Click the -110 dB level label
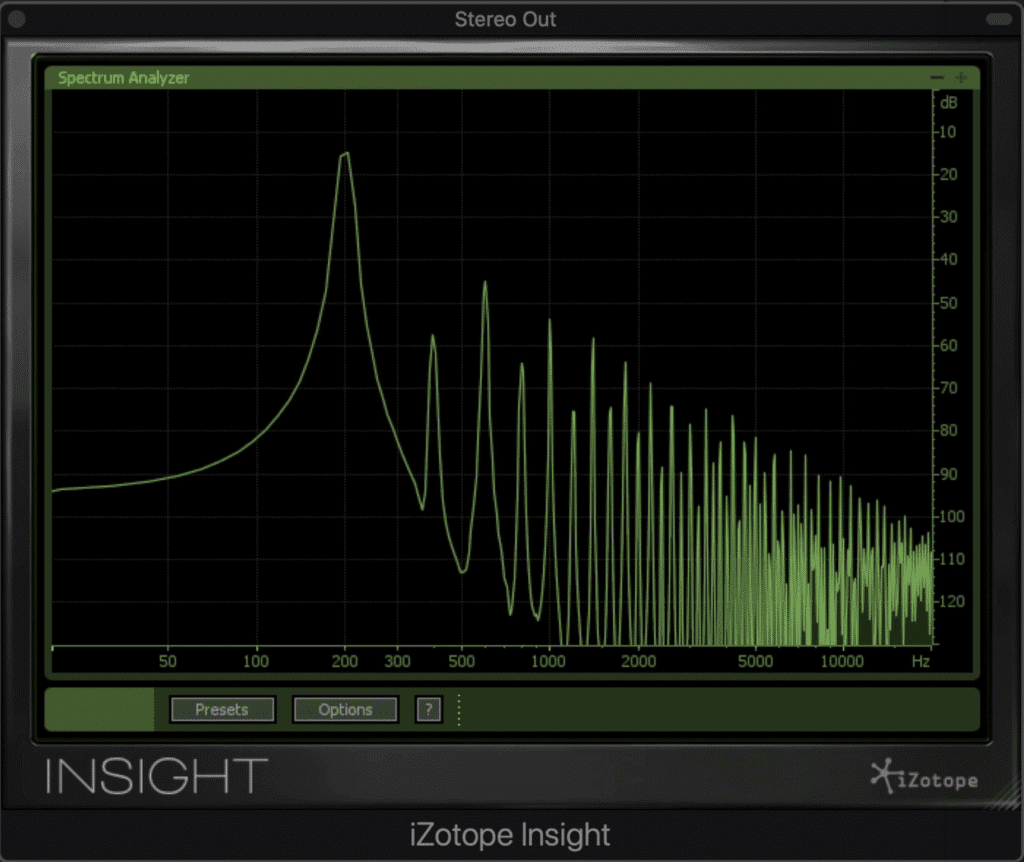Screen dimensions: 1024x862 coord(952,559)
